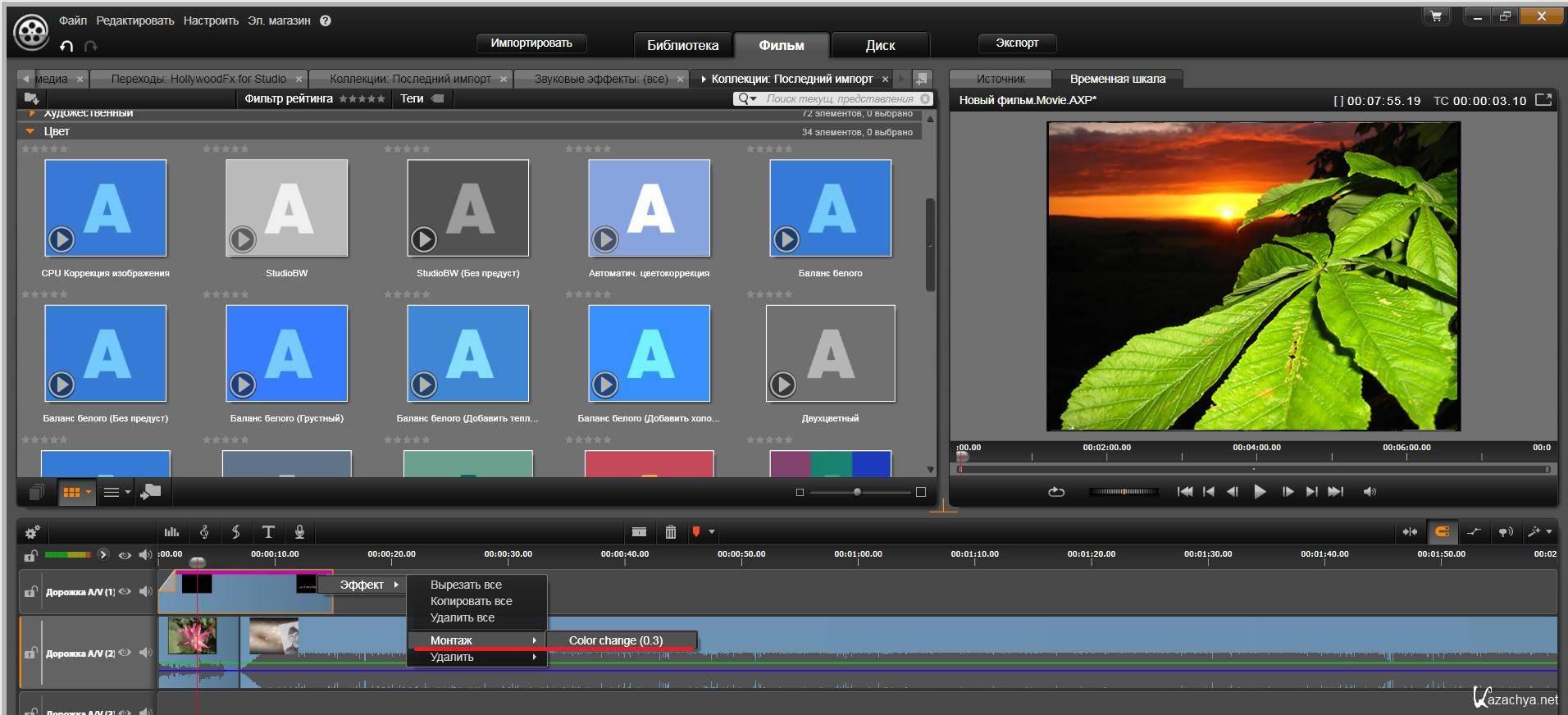Screen dimensions: 1568x715
Task: Open the Файл menu
Action: coord(73,20)
